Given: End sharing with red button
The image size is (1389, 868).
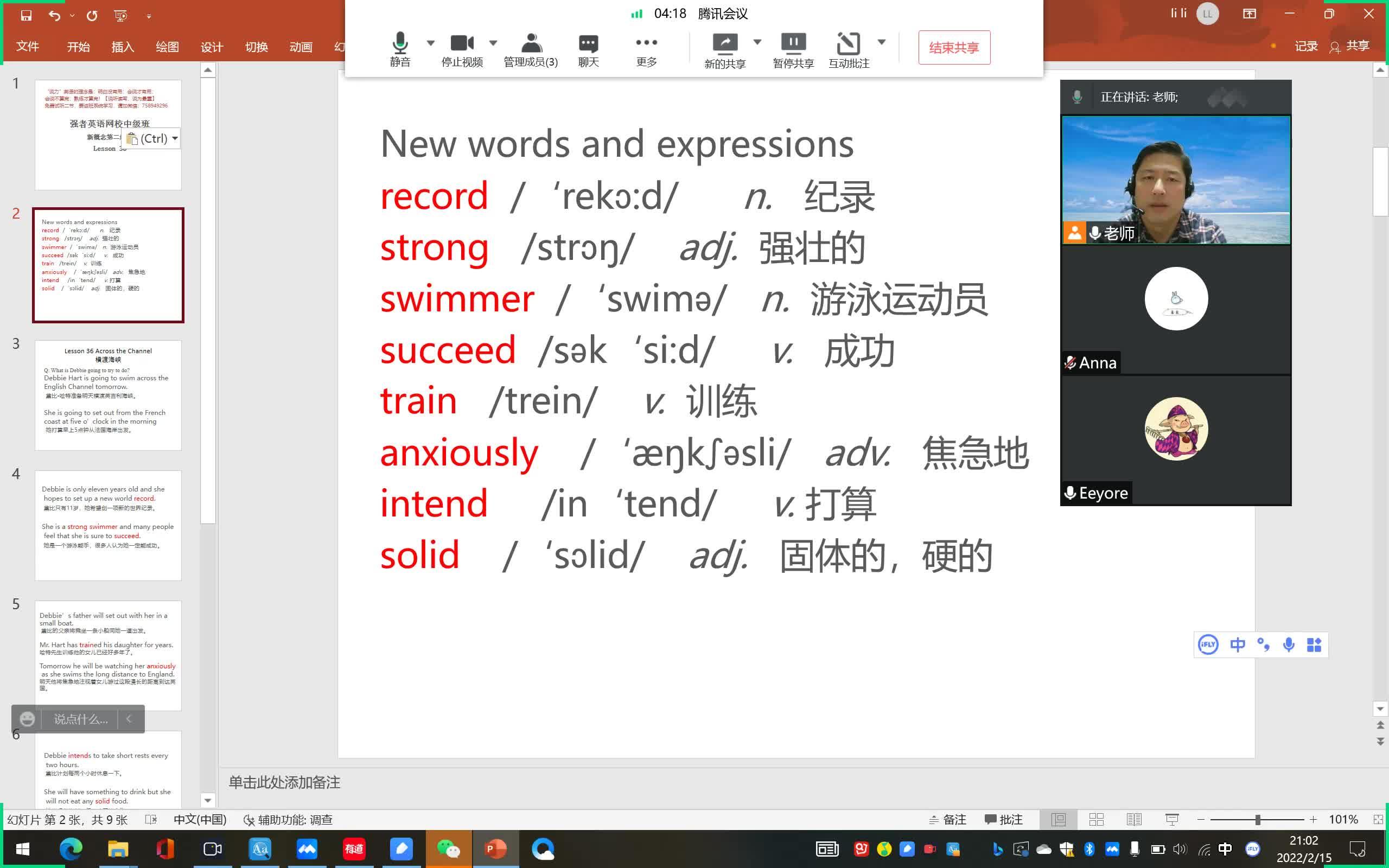Looking at the screenshot, I should pos(953,48).
